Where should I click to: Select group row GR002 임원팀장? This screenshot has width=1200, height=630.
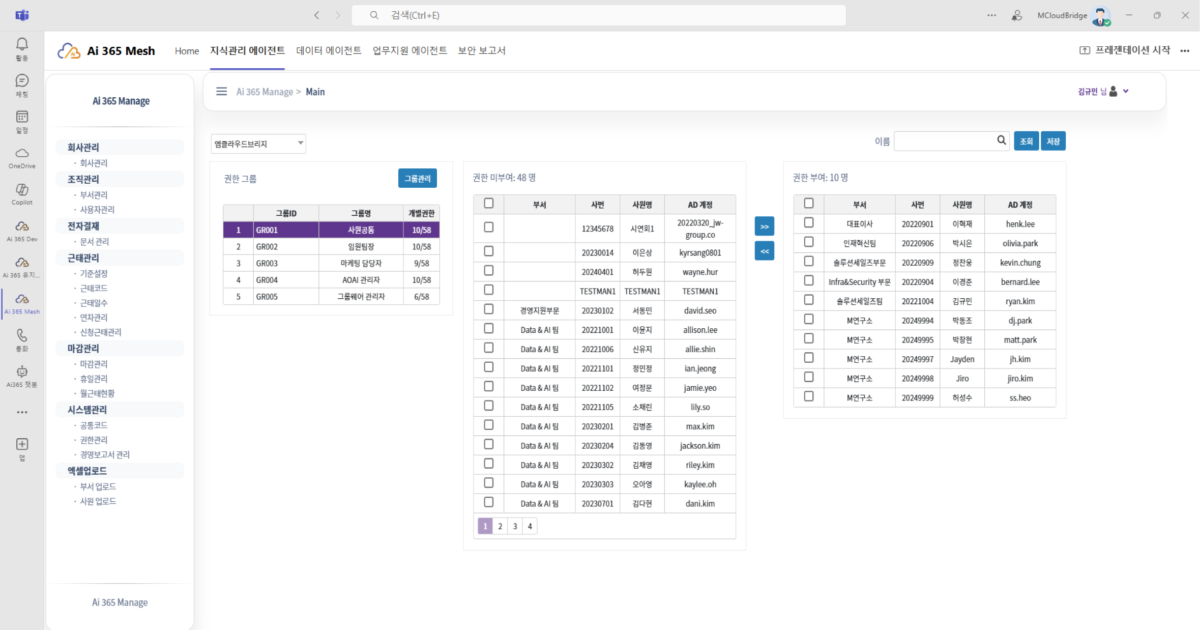click(x=331, y=246)
